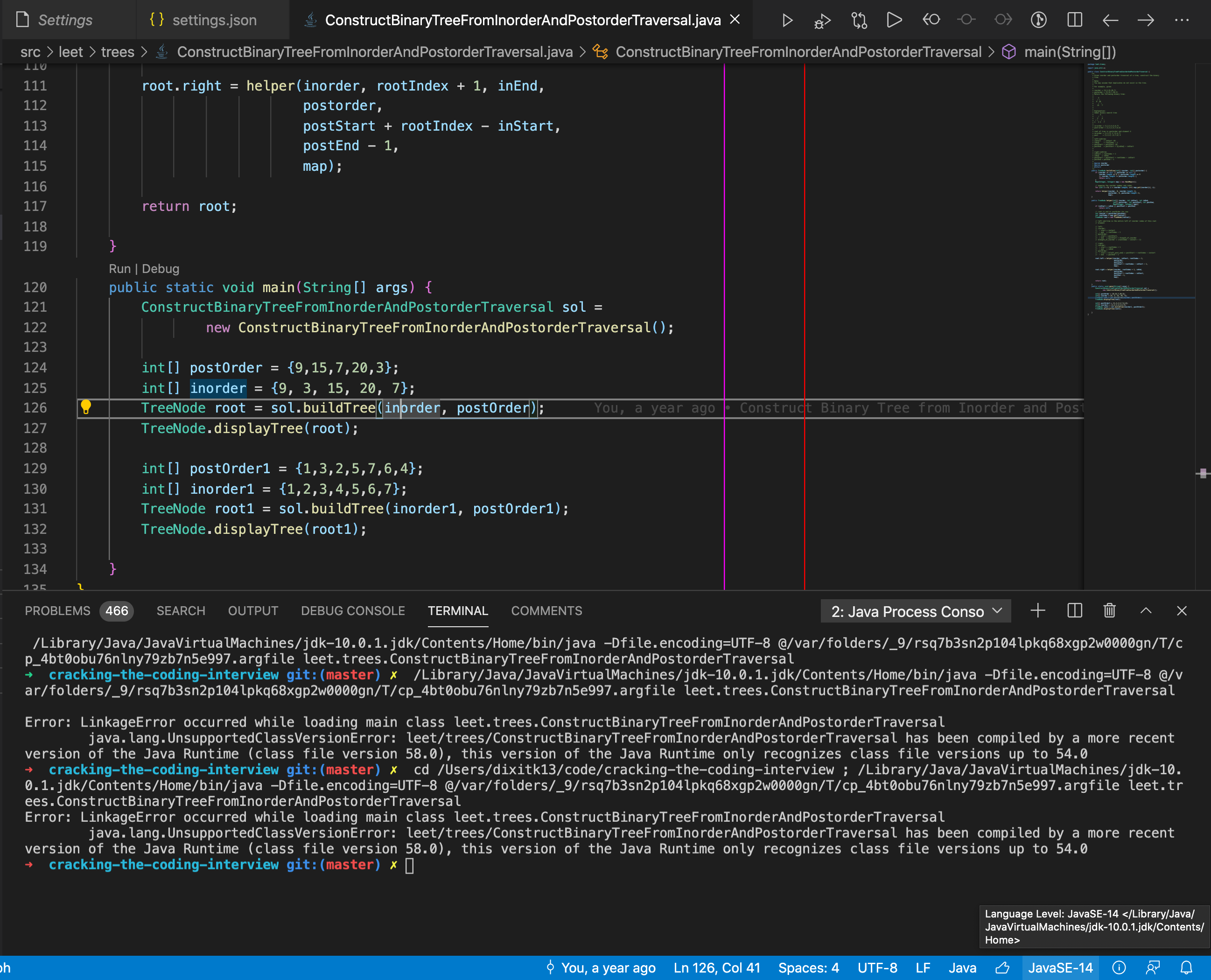The width and height of the screenshot is (1211, 980).
Task: Click the Debug code lens above main method
Action: click(x=161, y=269)
